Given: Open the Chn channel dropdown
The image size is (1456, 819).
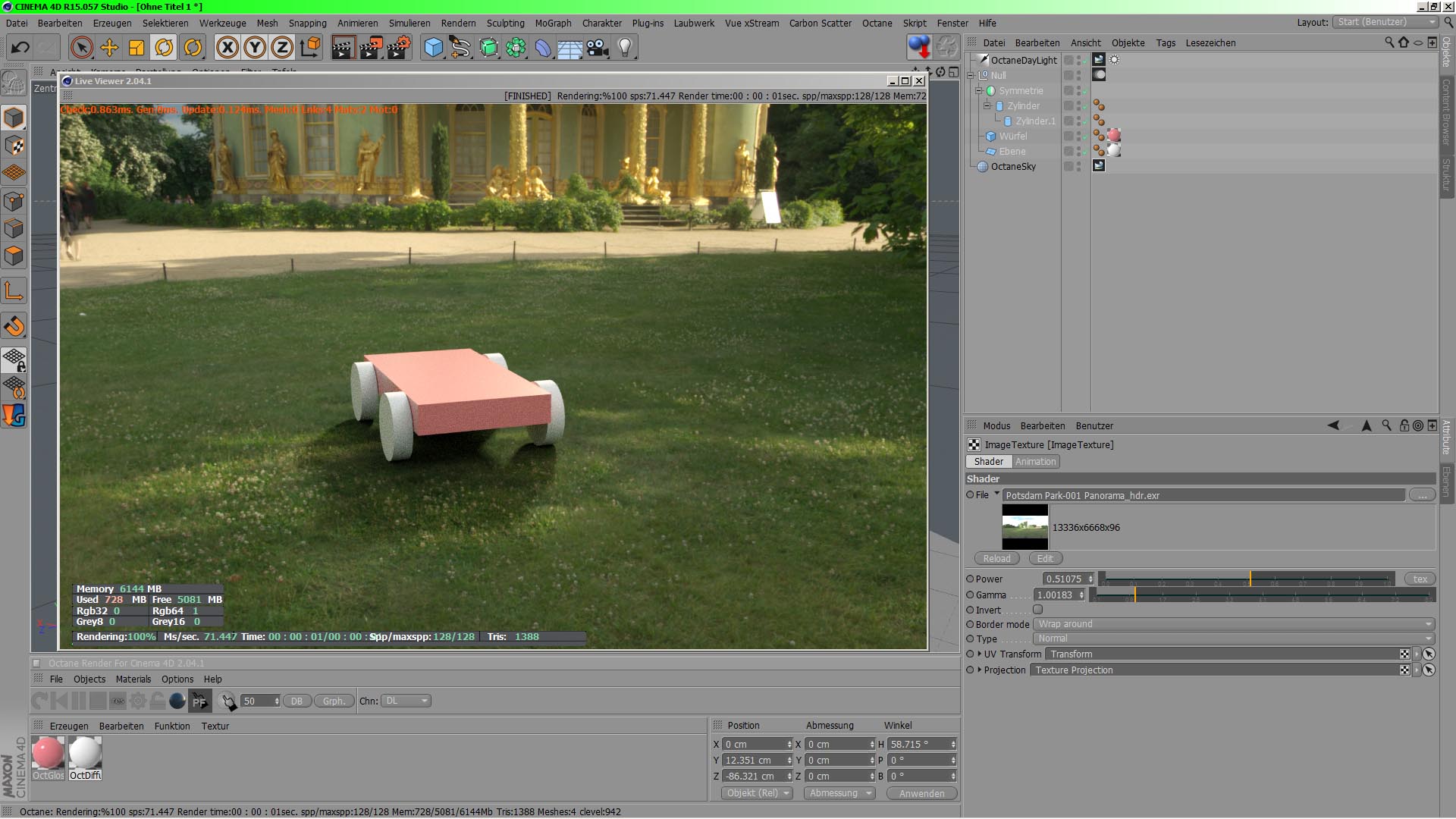Looking at the screenshot, I should (x=406, y=701).
